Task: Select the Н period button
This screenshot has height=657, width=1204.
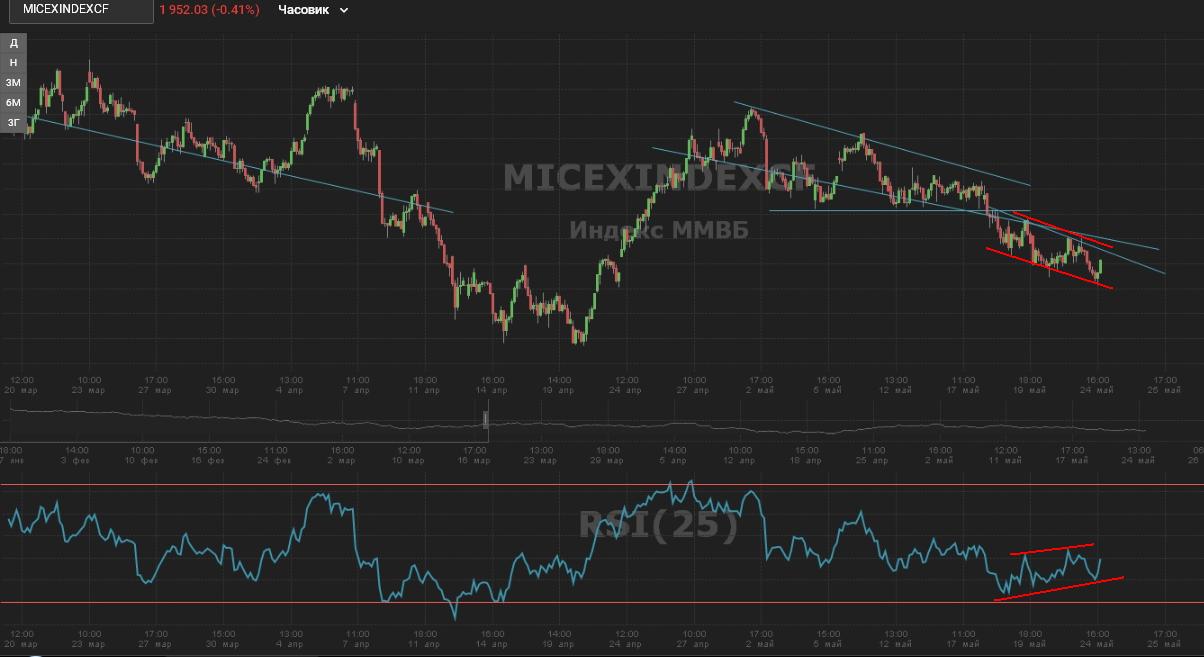Action: 14,63
